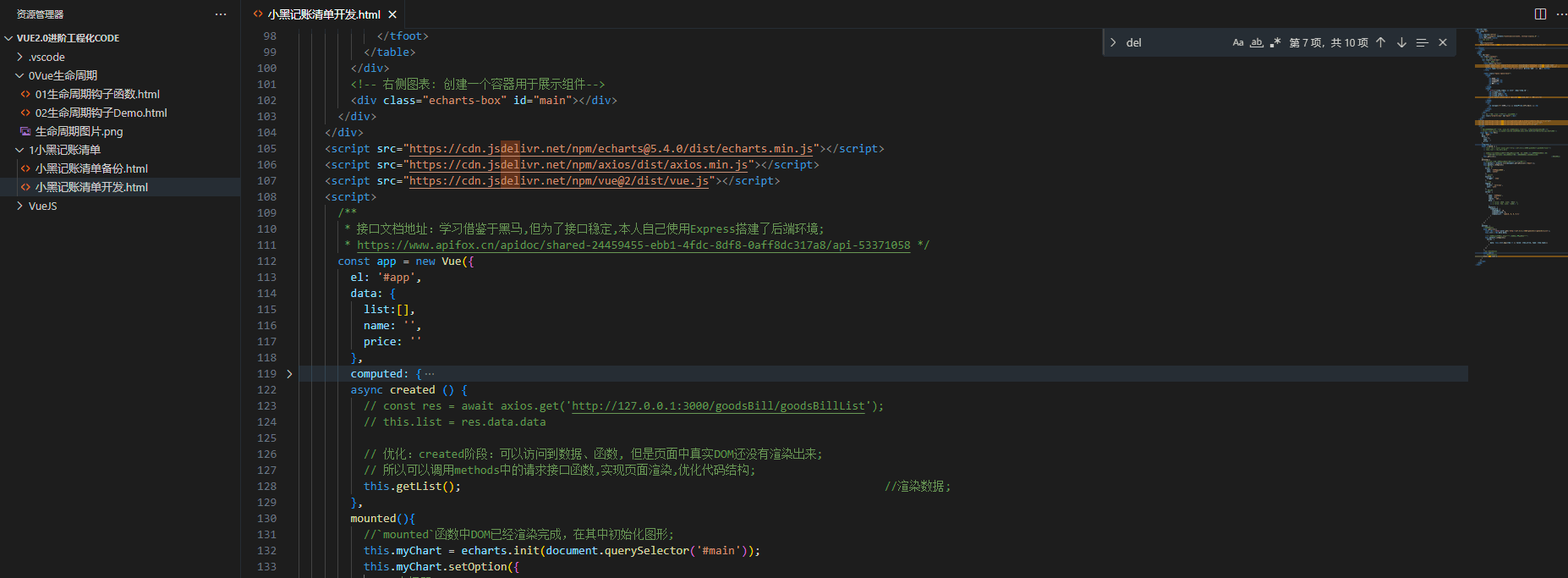The image size is (1568, 578).
Task: Click 'this.getList();' on line 128
Action: (x=412, y=487)
